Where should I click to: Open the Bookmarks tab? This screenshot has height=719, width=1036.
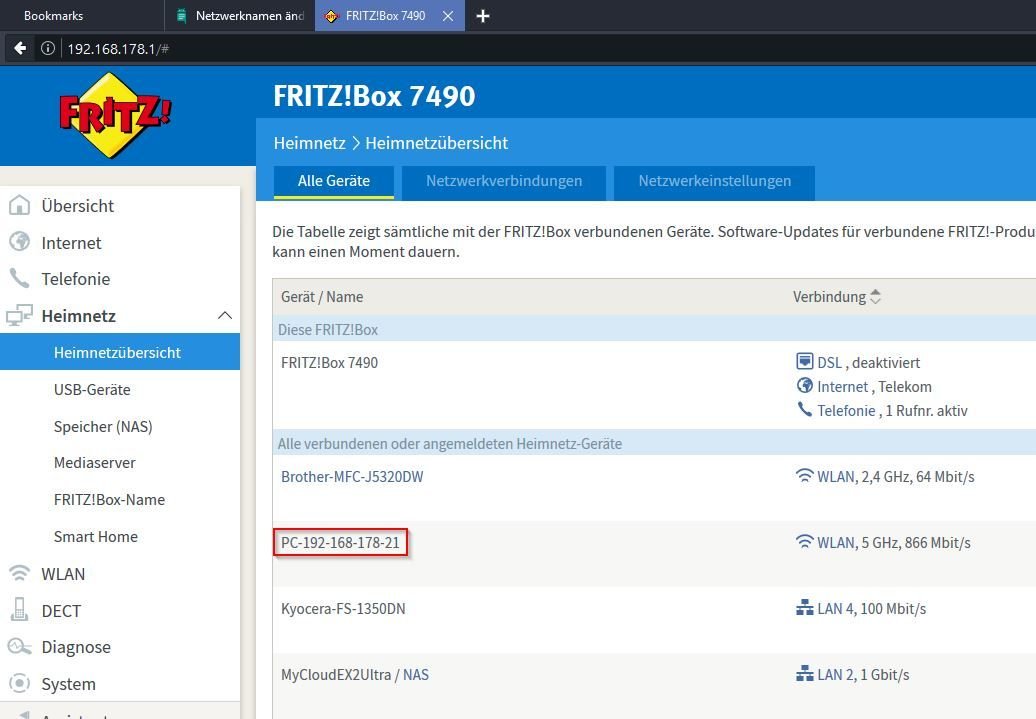click(x=53, y=16)
